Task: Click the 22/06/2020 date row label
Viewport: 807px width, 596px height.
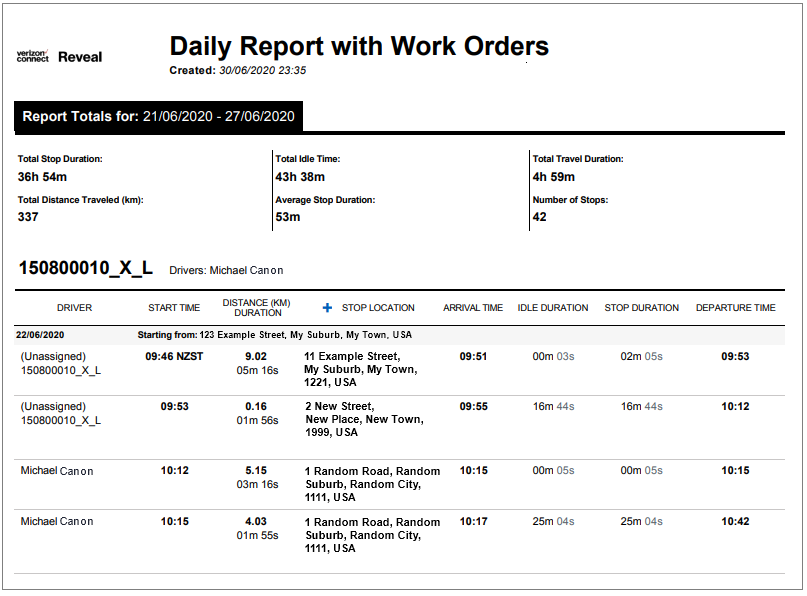Action: point(40,335)
